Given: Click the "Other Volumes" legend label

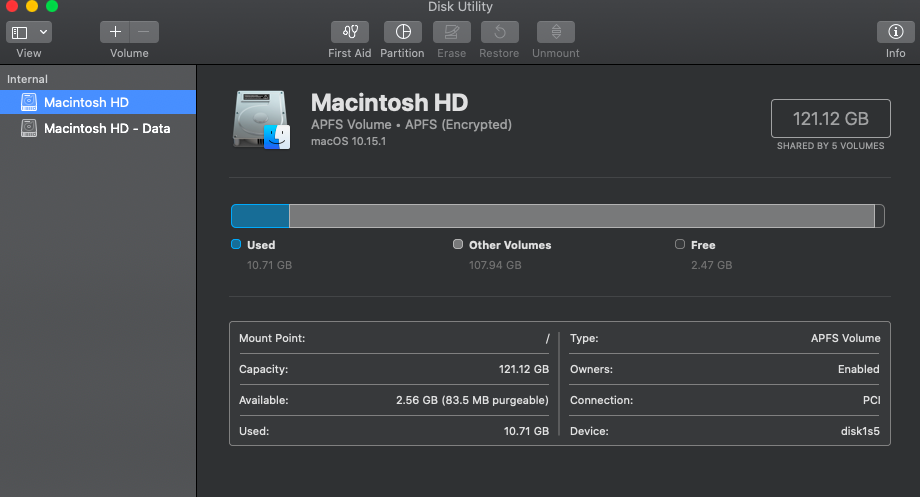Looking at the screenshot, I should tap(510, 245).
